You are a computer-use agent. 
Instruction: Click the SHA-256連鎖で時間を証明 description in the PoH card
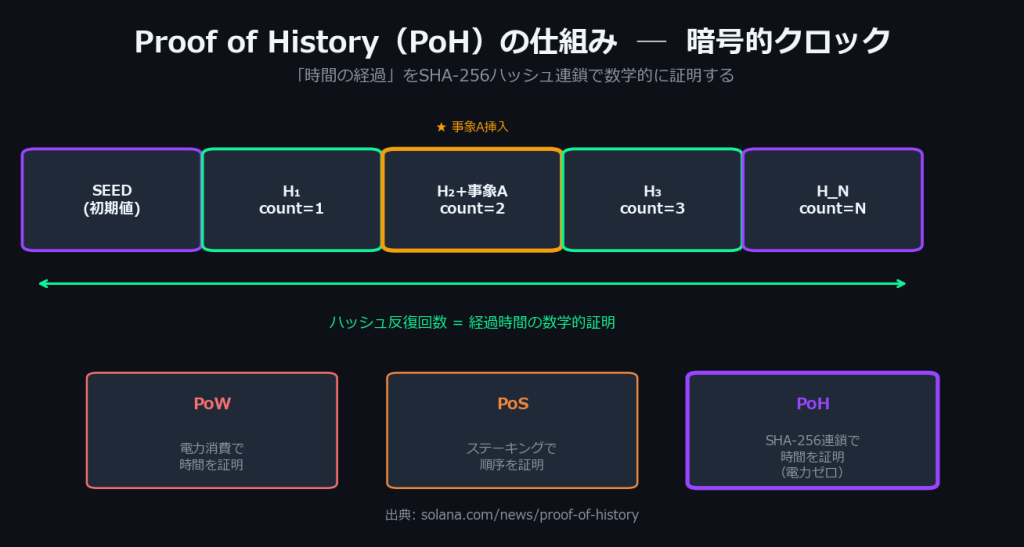[812, 448]
